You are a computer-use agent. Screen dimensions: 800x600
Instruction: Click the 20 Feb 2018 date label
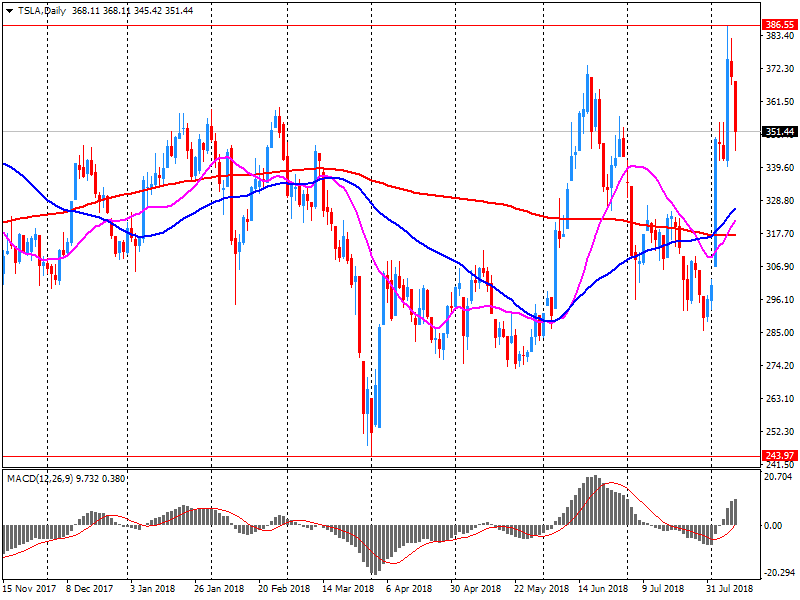pos(284,589)
